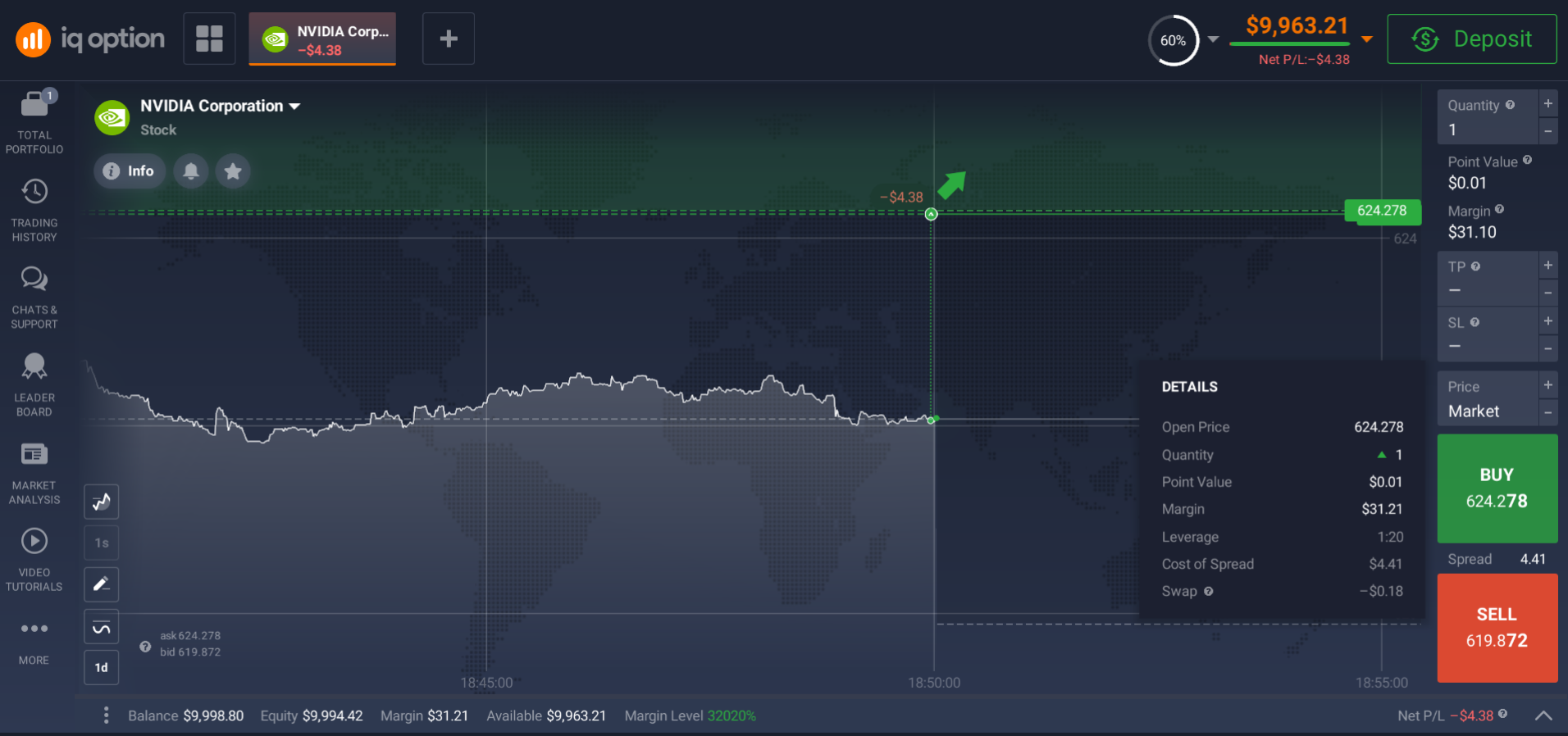1568x736 pixels.
Task: Increase order Price with plus
Action: coord(1547,384)
